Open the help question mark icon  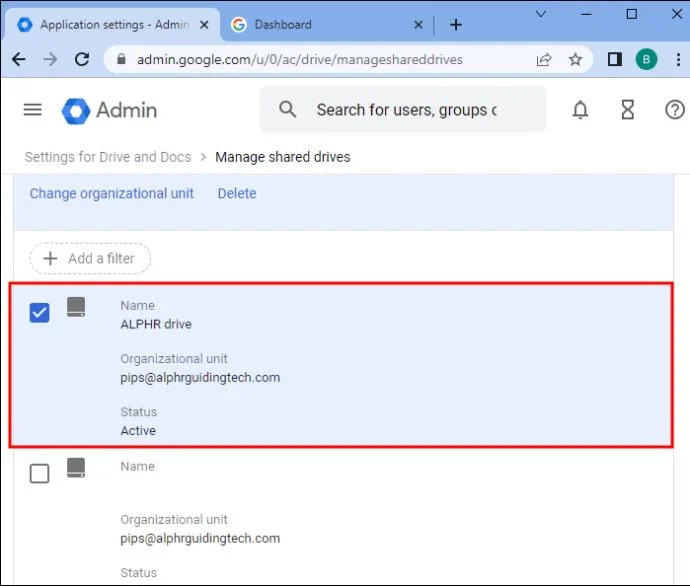click(674, 110)
